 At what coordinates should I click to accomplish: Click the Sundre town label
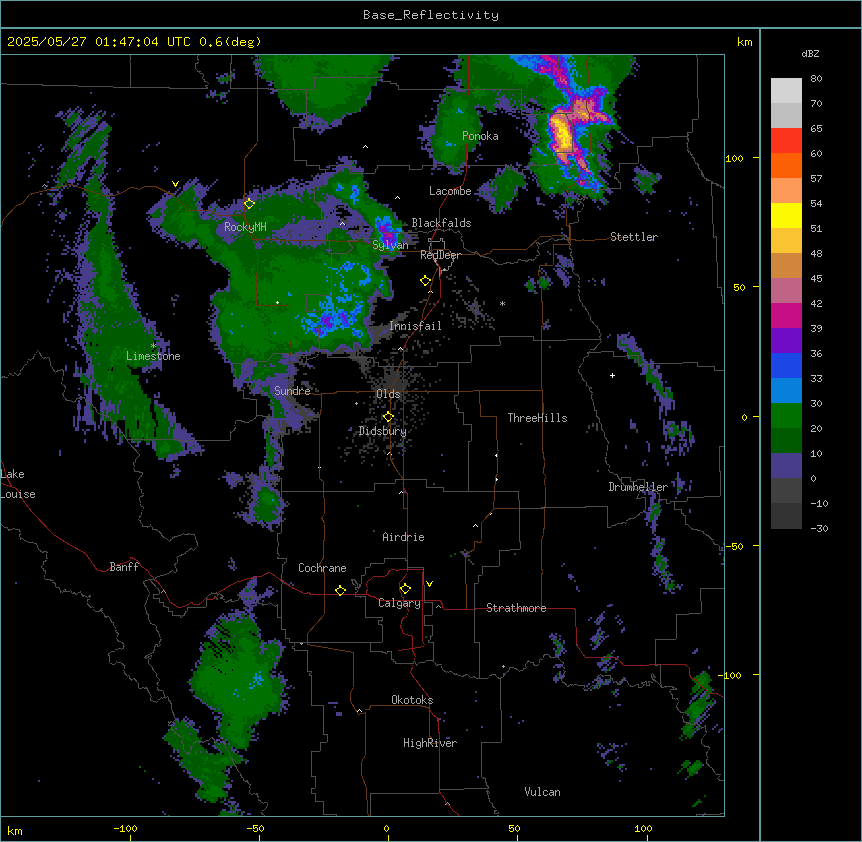[292, 391]
